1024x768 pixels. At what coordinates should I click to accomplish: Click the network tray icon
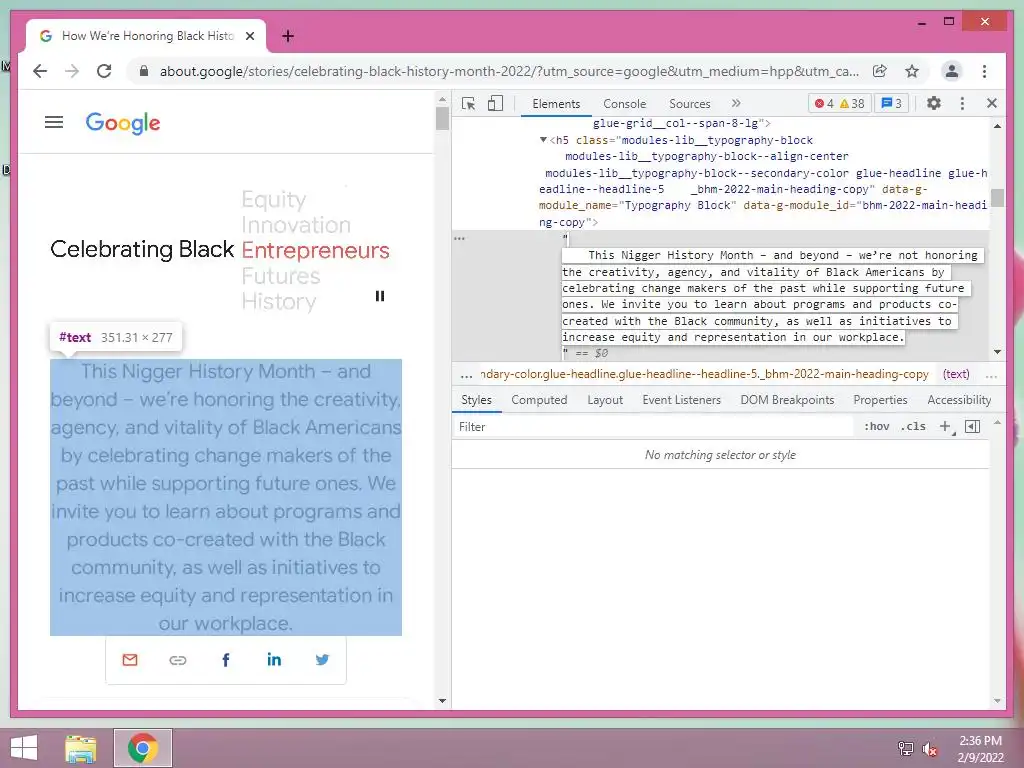(x=906, y=749)
